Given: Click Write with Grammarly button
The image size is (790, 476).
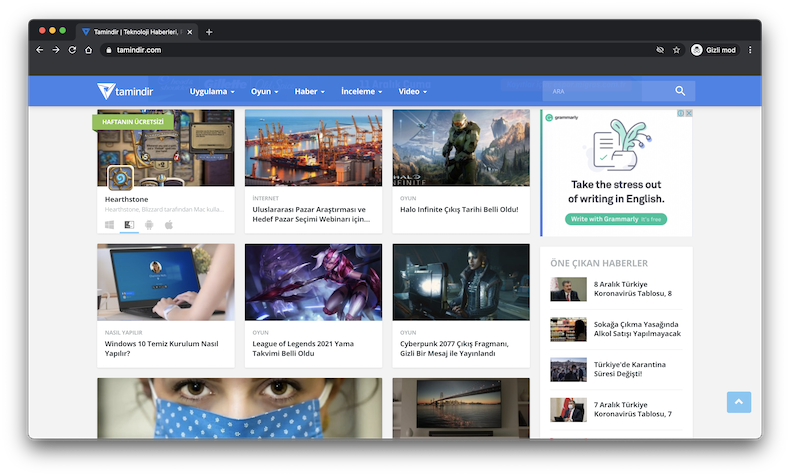Looking at the screenshot, I should click(x=616, y=219).
